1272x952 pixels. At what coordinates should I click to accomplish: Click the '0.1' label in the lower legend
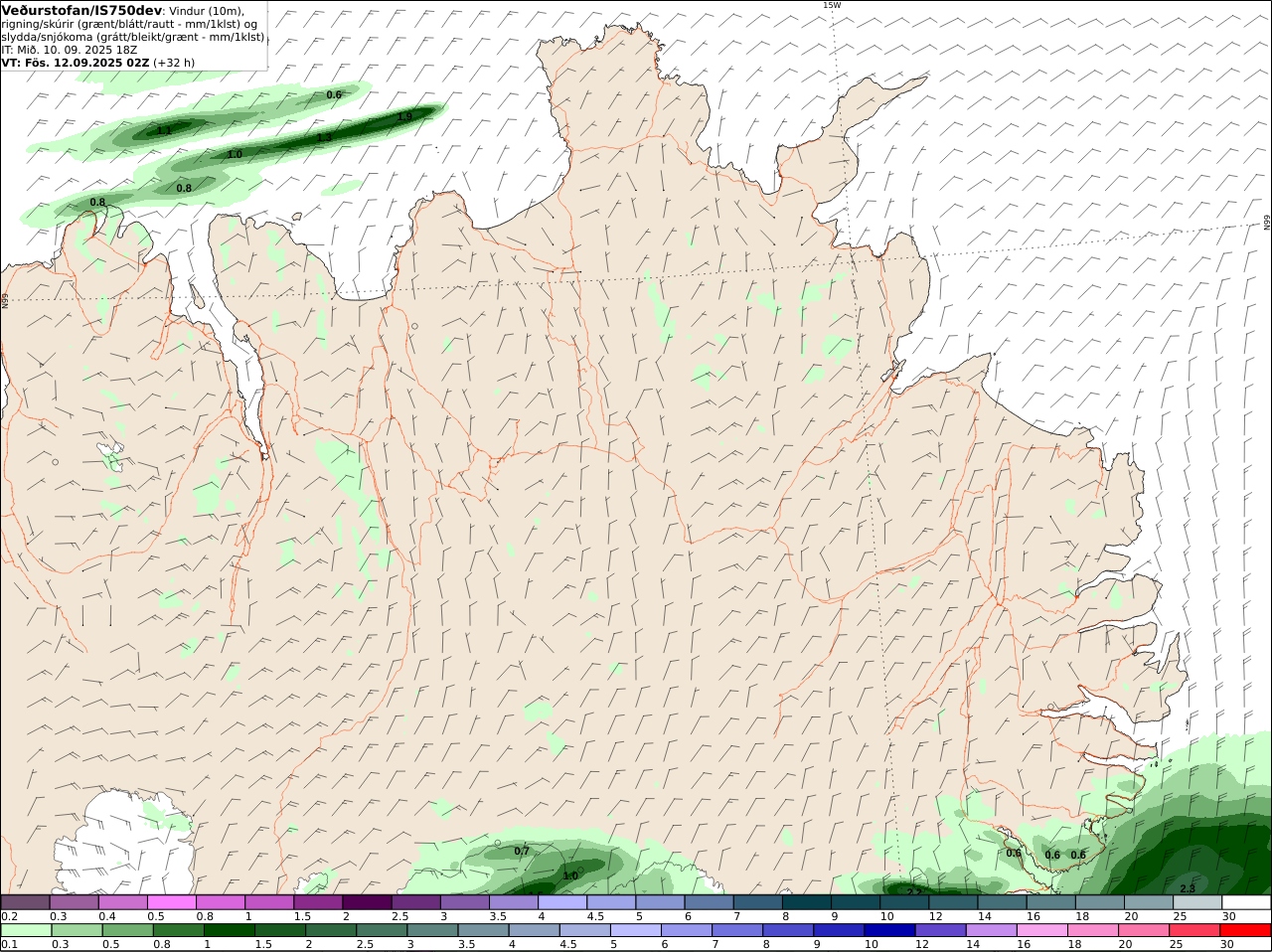click(x=9, y=945)
